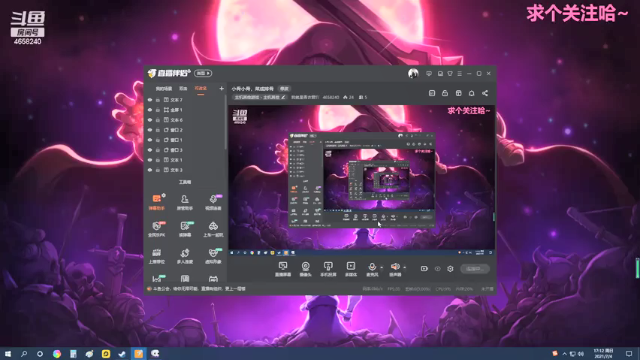Switch to the second scene tab
This screenshot has height=360, width=640.
tap(183, 89)
